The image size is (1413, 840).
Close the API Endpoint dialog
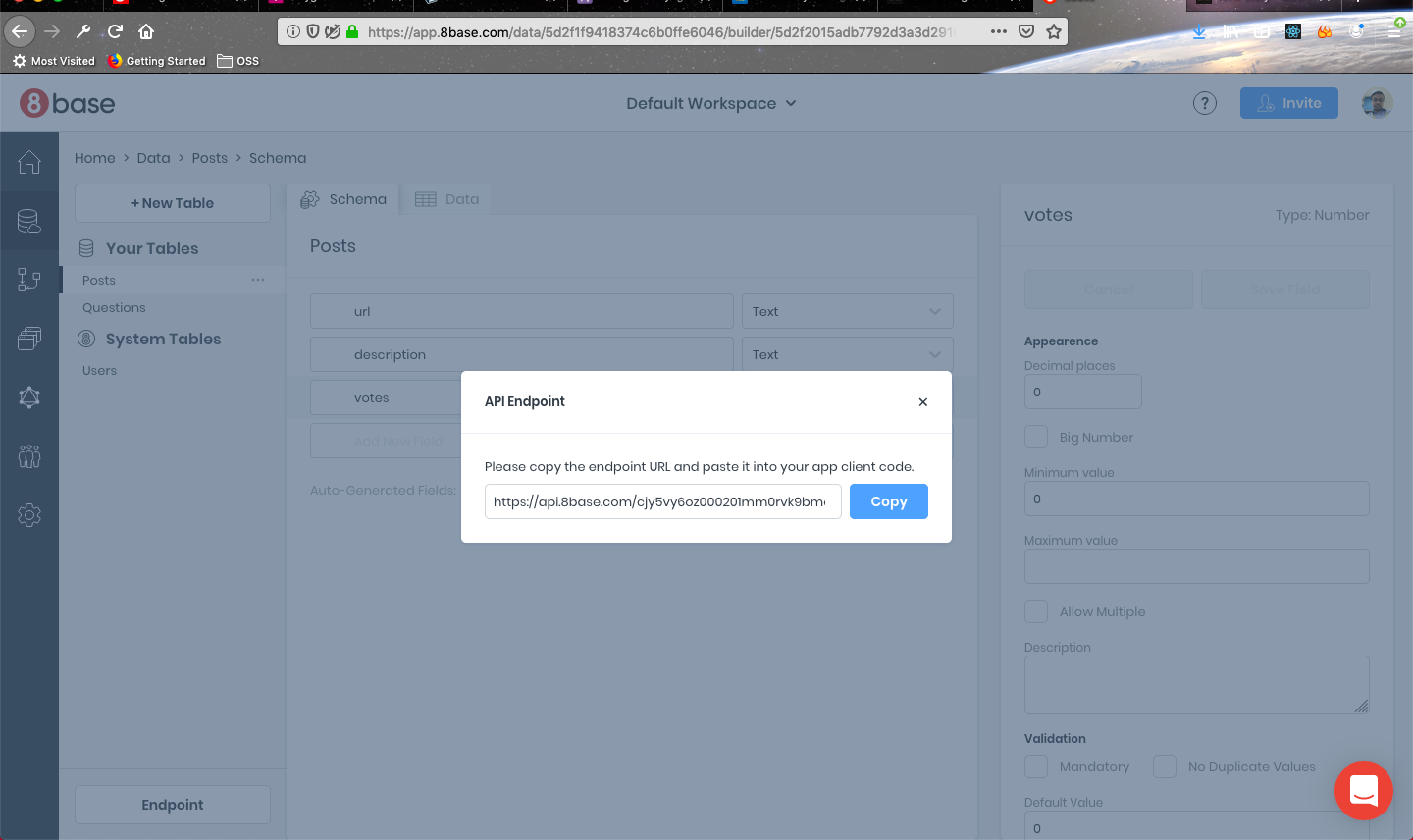(922, 401)
